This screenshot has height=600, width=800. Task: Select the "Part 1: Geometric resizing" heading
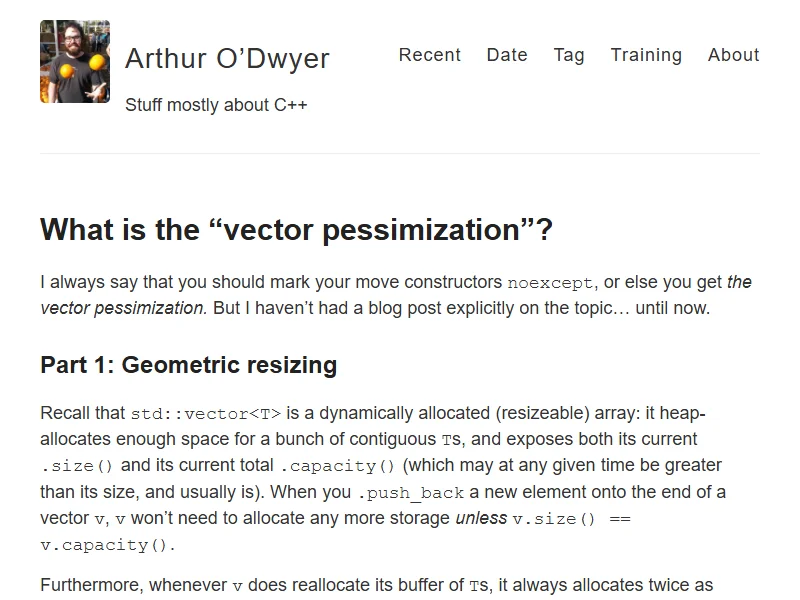click(188, 365)
